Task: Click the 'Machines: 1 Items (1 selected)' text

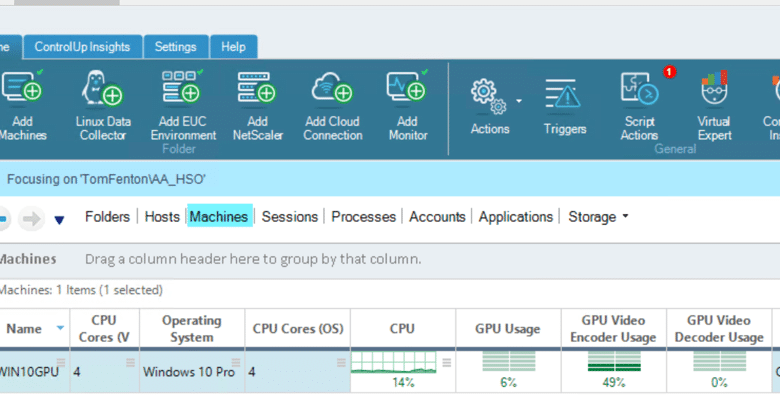Action: 81,290
